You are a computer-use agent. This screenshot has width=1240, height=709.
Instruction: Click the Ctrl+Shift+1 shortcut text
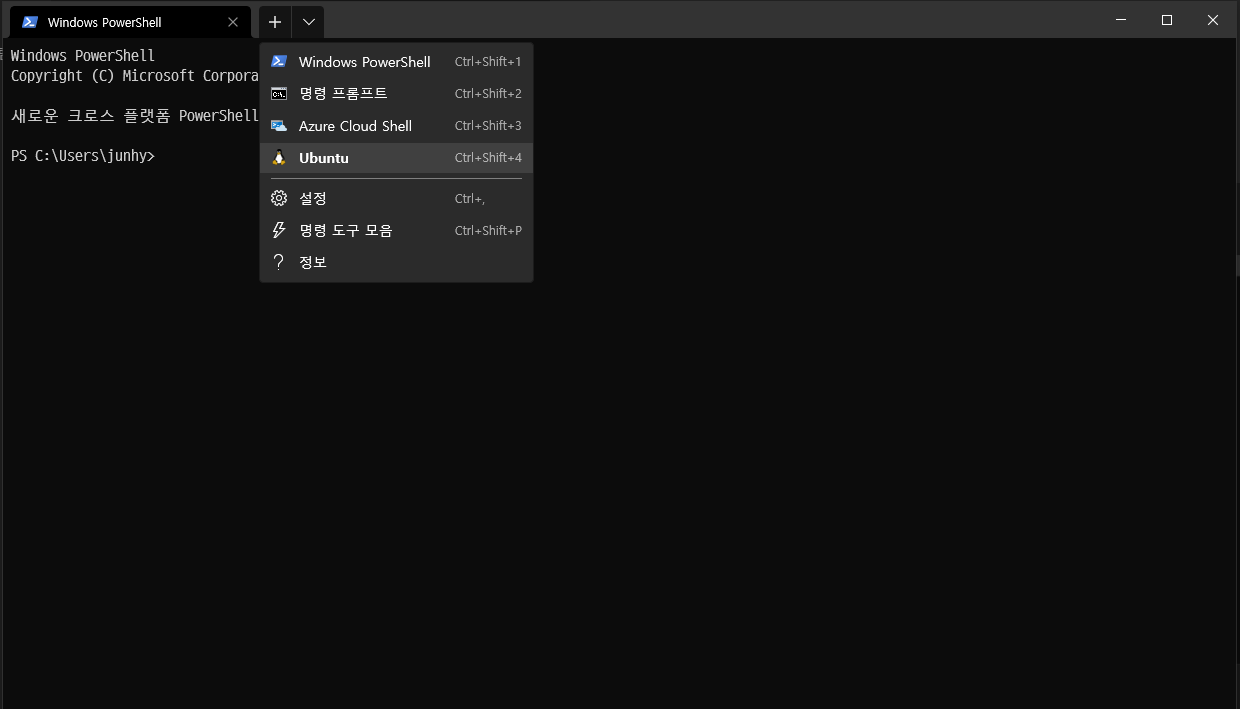(488, 62)
